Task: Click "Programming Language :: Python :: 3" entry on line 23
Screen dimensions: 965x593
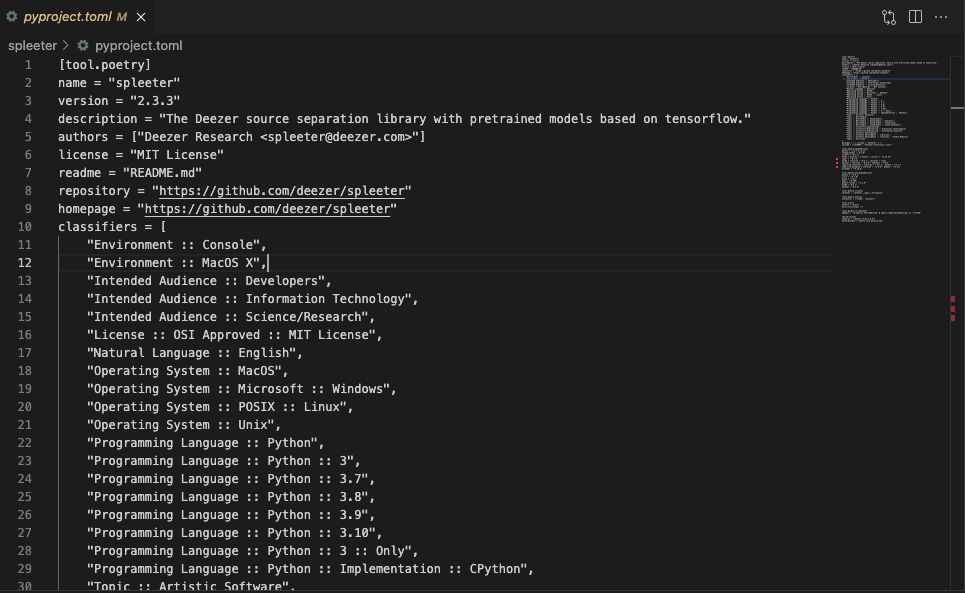Action: pyautogui.click(x=223, y=461)
